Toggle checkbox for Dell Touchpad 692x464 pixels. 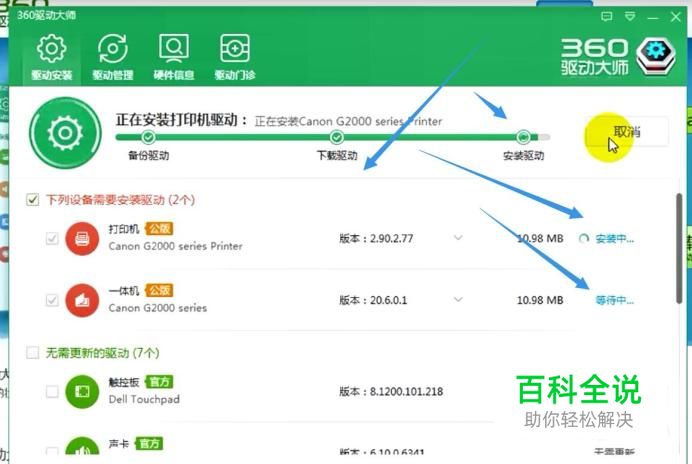click(52, 392)
